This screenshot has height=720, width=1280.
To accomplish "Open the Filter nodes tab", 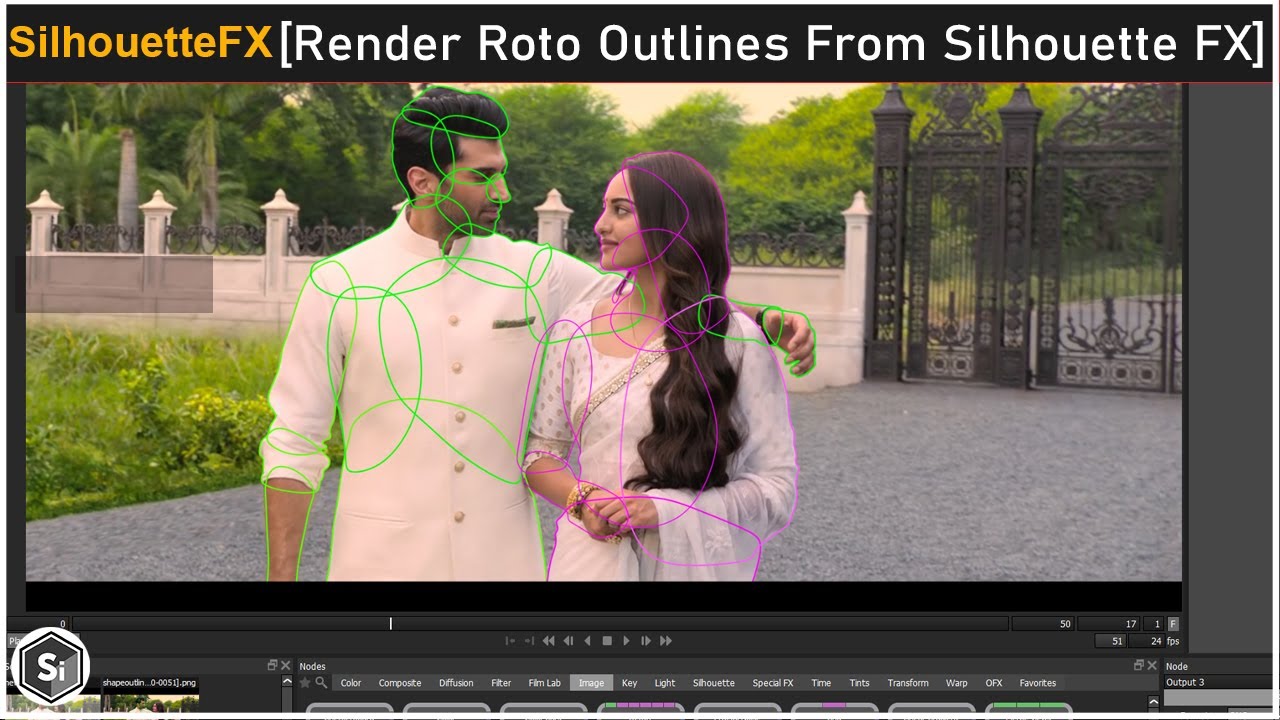I will 501,683.
